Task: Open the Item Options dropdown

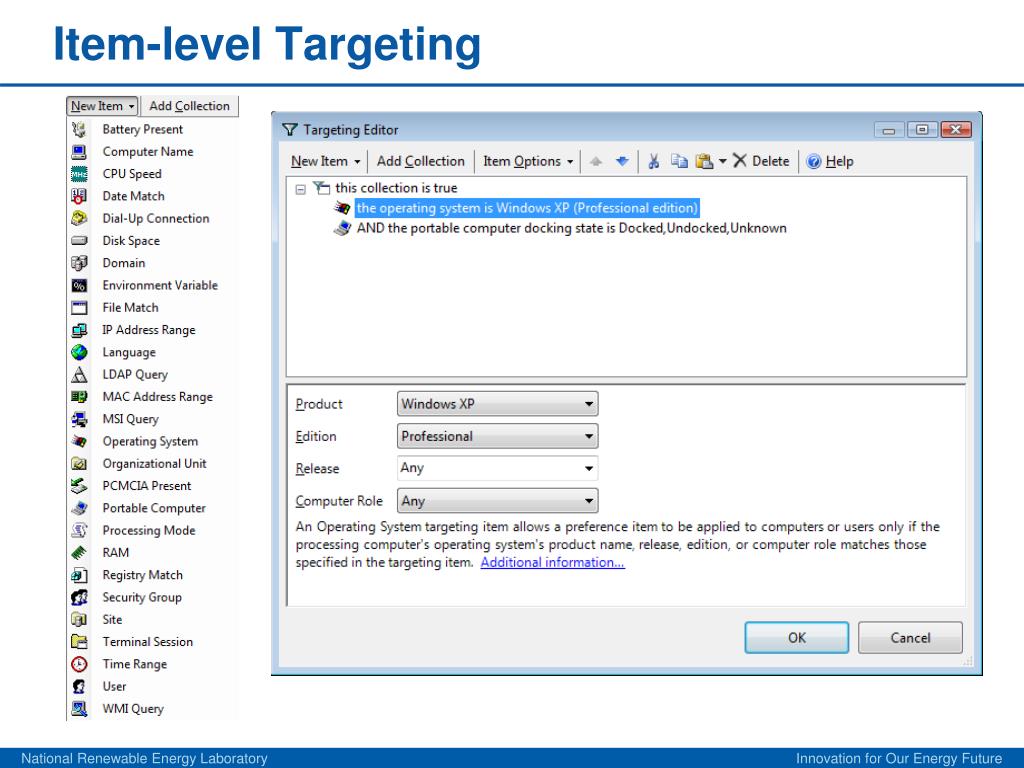Action: 528,161
